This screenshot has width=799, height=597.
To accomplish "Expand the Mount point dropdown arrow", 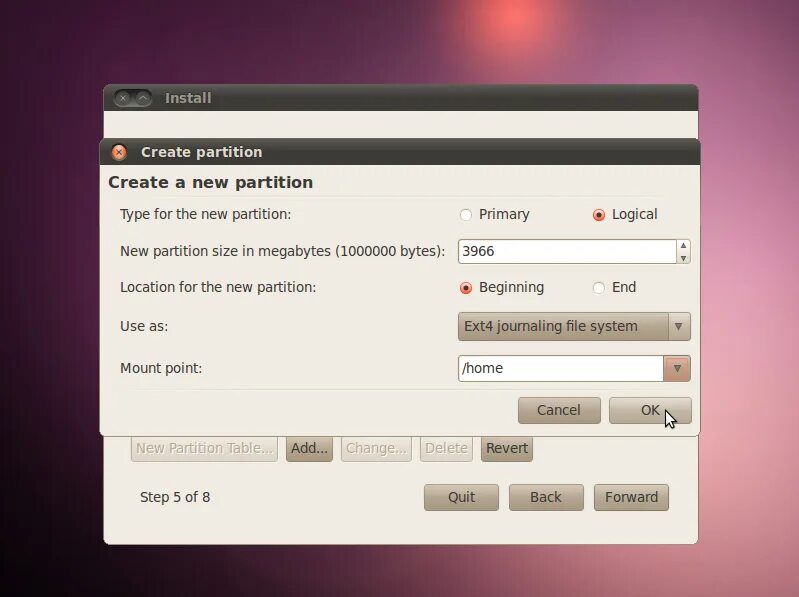I will click(x=677, y=368).
